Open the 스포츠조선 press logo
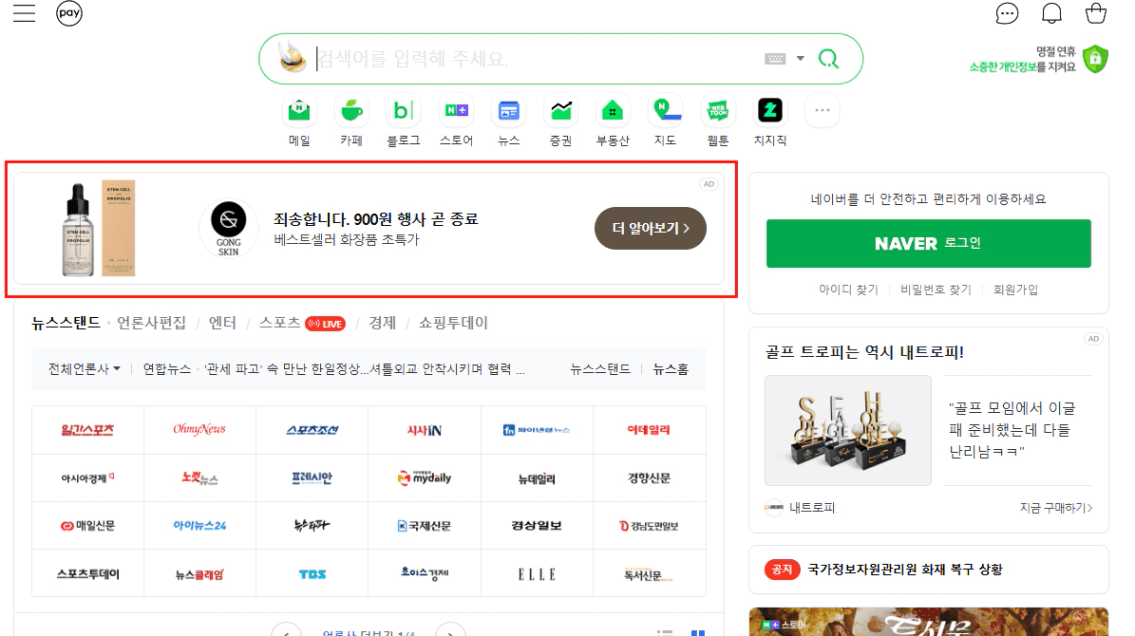The height and width of the screenshot is (636, 1135). point(312,431)
